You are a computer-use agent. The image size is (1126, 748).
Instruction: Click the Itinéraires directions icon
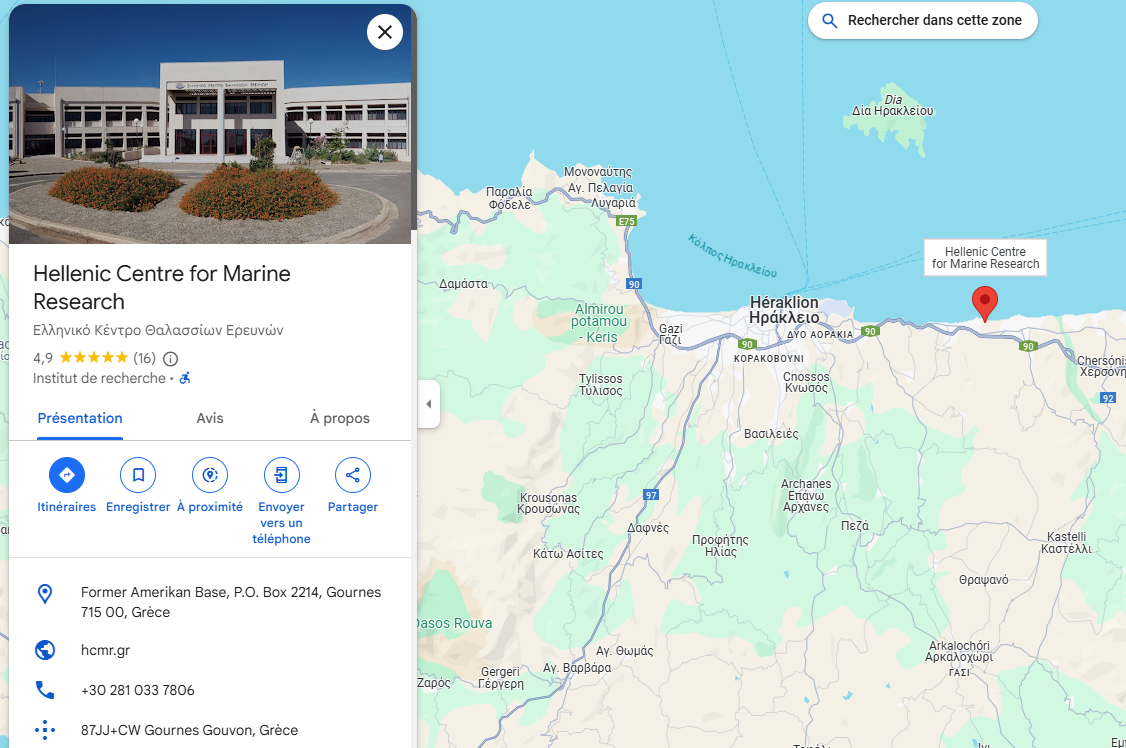(x=67, y=475)
